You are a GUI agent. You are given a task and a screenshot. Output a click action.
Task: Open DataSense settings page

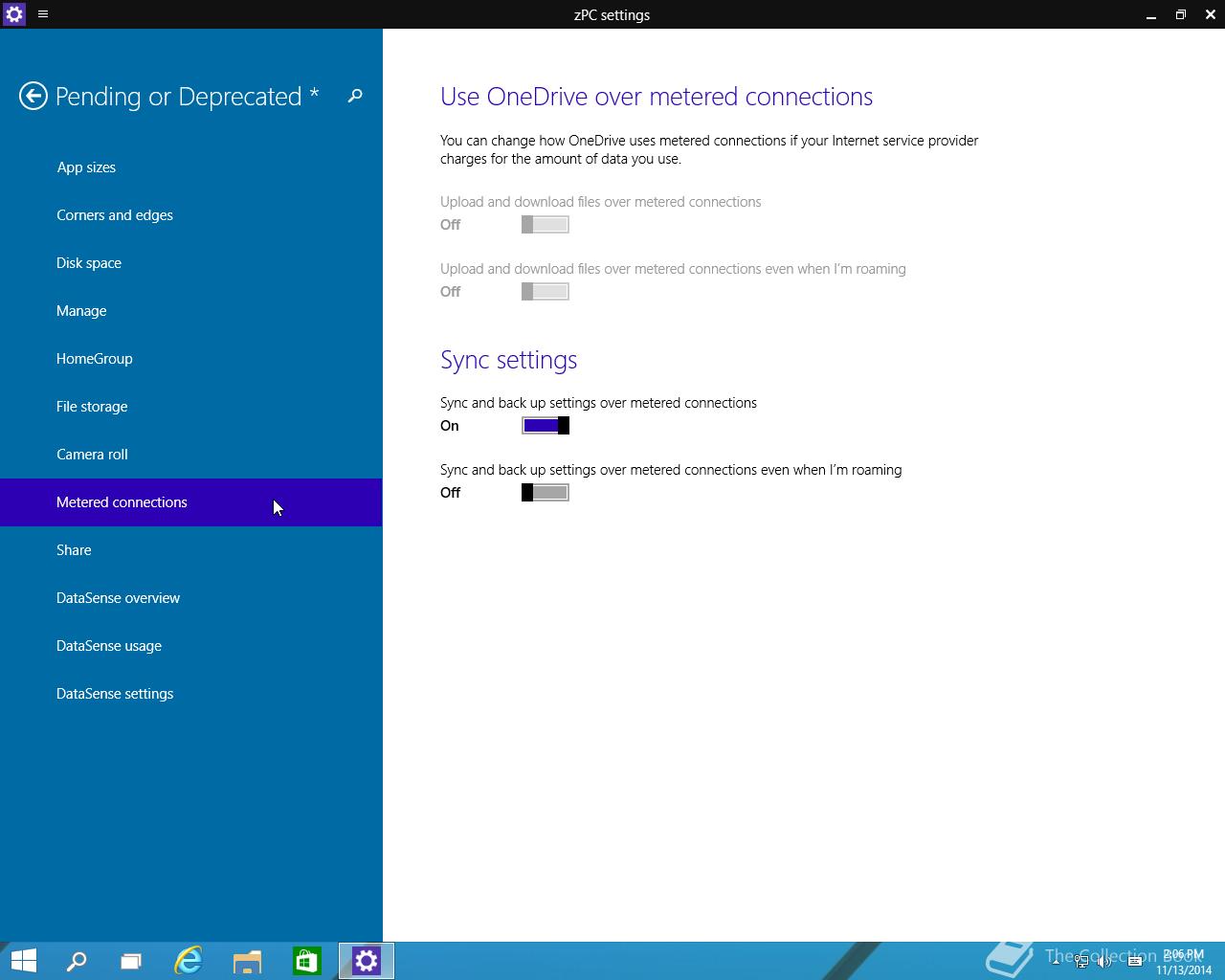[191, 694]
